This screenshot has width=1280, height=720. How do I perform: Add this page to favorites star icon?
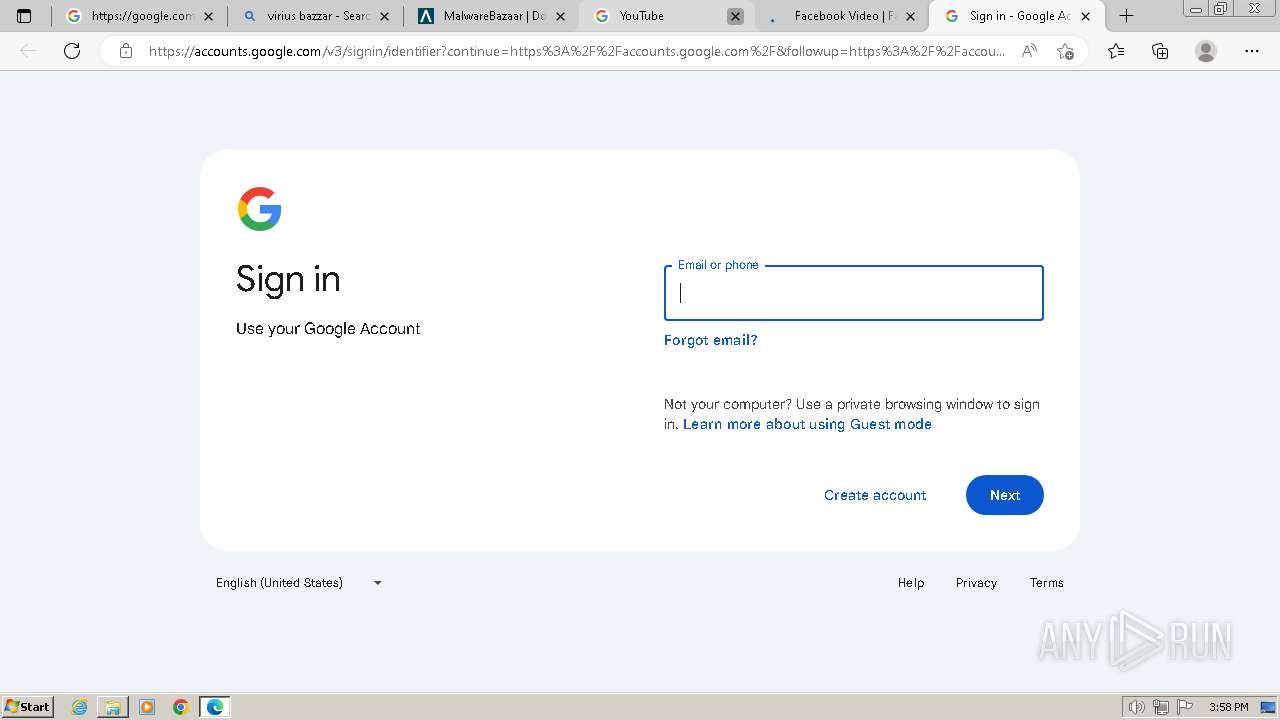pyautogui.click(x=1066, y=51)
